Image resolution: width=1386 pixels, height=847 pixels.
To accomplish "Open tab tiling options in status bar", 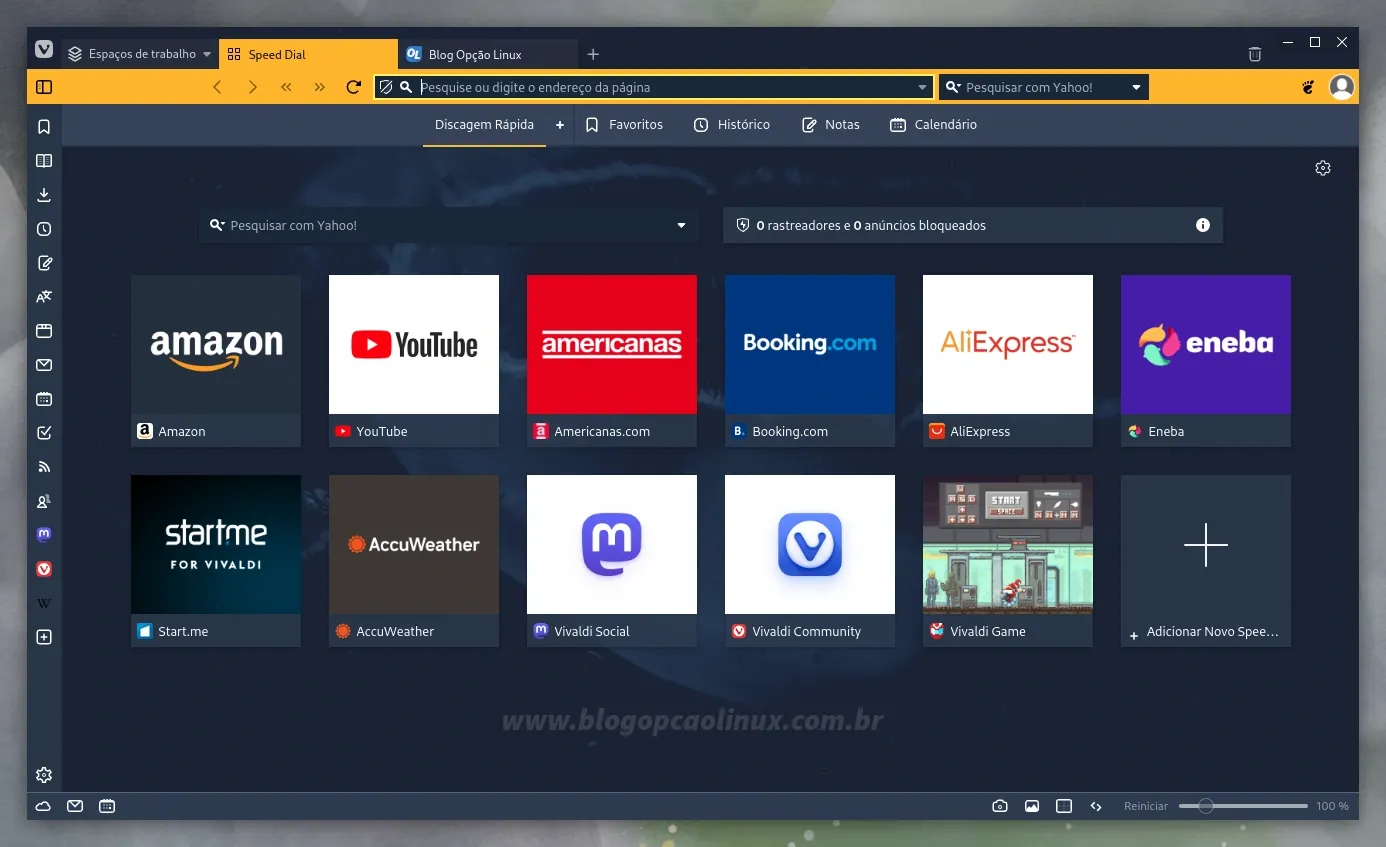I will pyautogui.click(x=1064, y=806).
